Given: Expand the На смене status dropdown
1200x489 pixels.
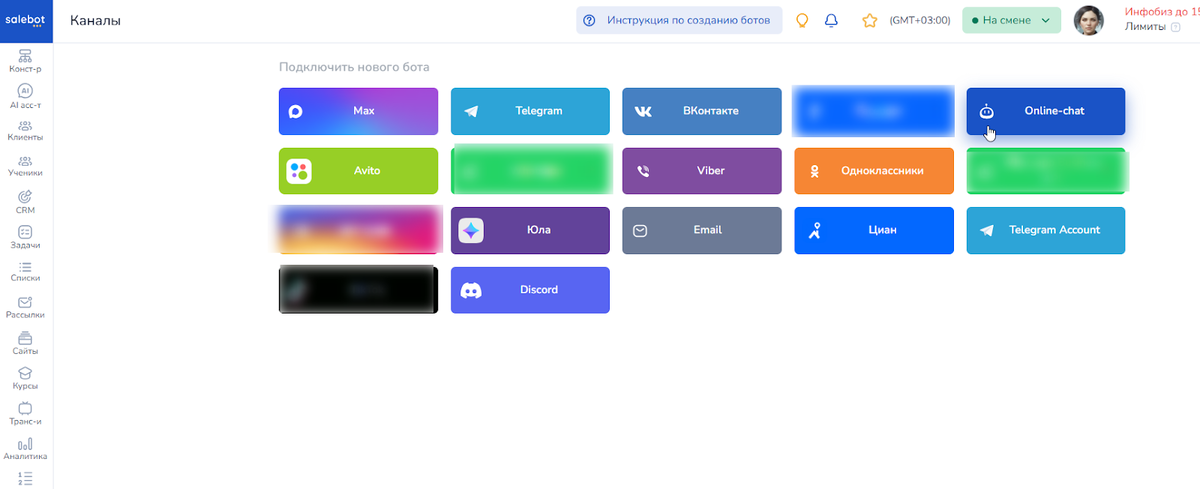Looking at the screenshot, I should click(x=1011, y=20).
